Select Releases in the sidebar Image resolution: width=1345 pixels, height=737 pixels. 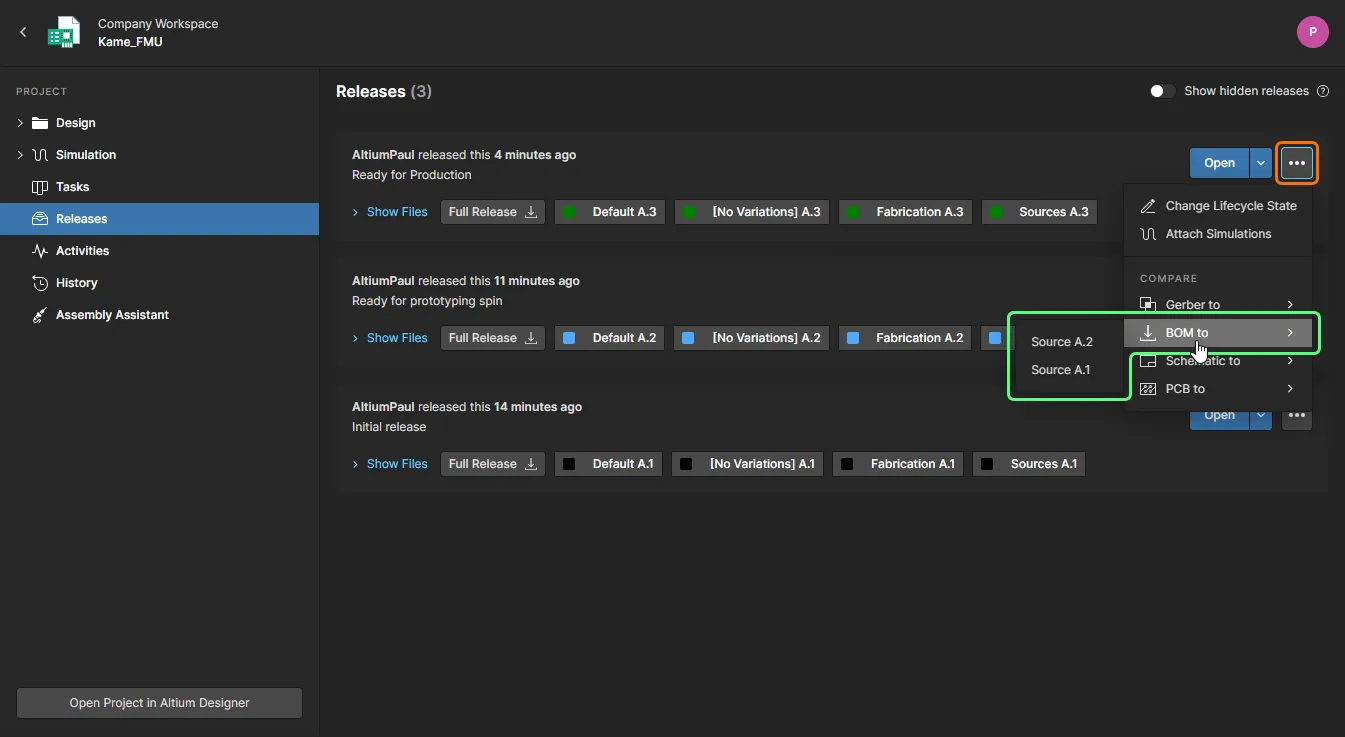pyautogui.click(x=159, y=219)
